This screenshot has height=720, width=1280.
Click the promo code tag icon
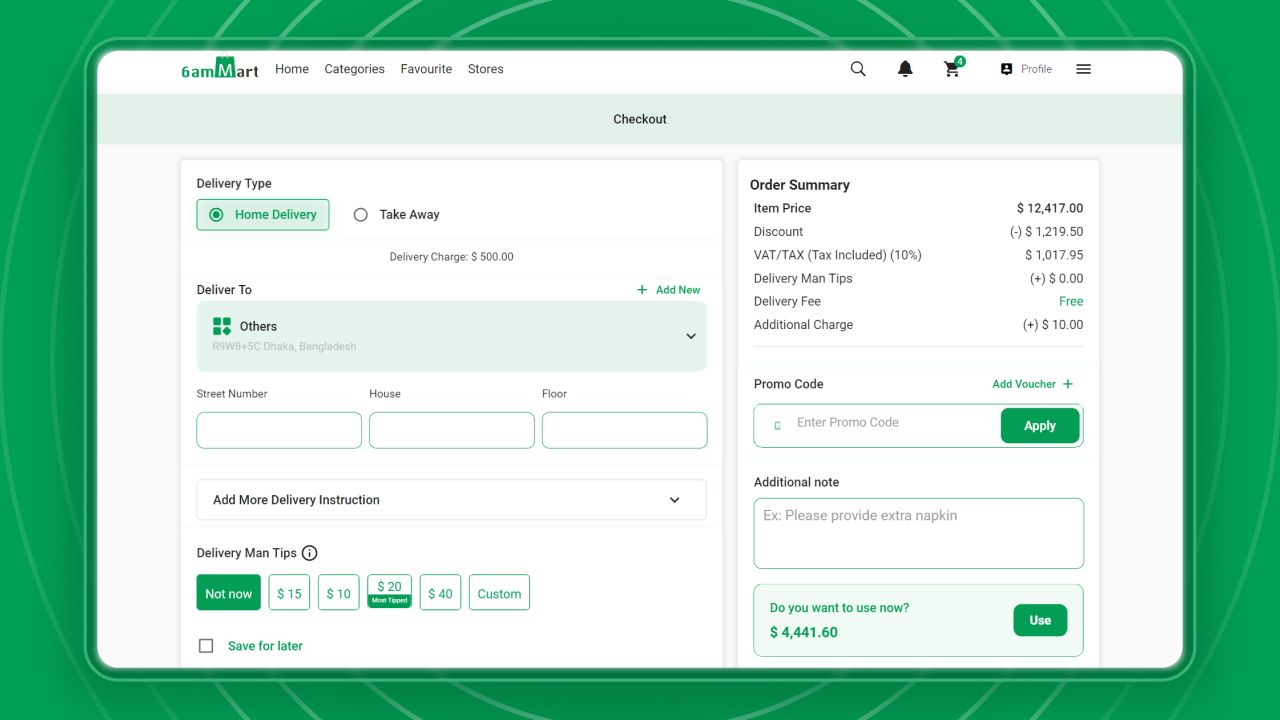[x=777, y=426]
